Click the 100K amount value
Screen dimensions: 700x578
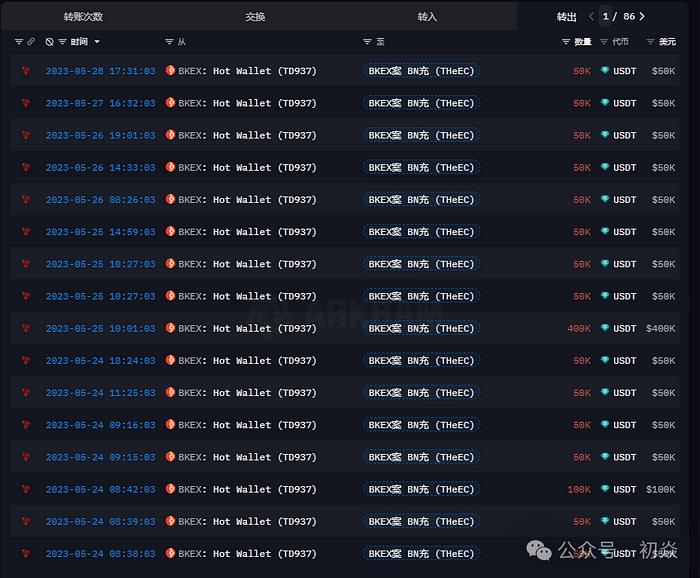(x=579, y=489)
